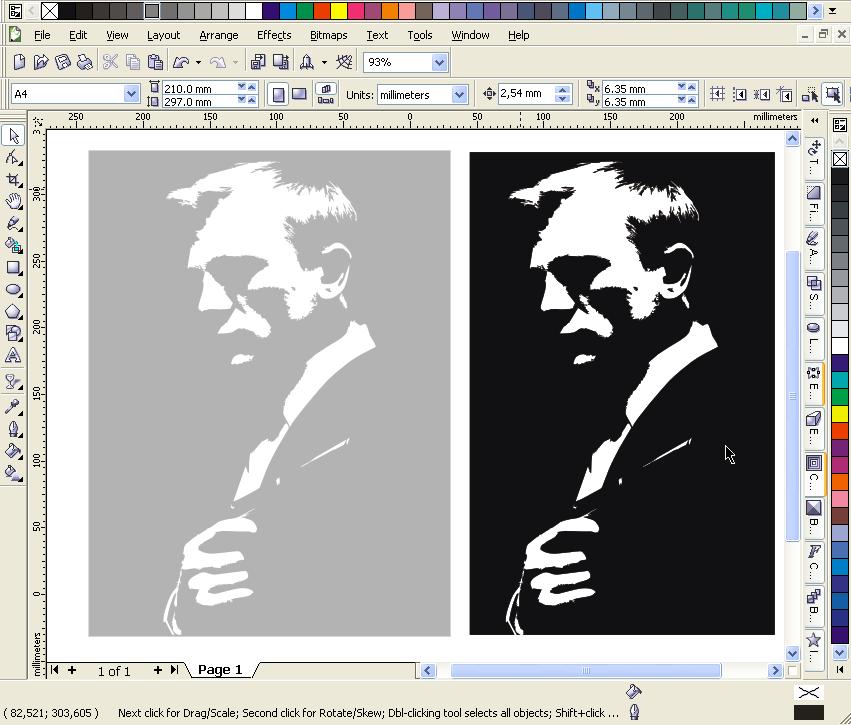This screenshot has width=851, height=725.
Task: Choose the Polygon tool
Action: coord(13,311)
